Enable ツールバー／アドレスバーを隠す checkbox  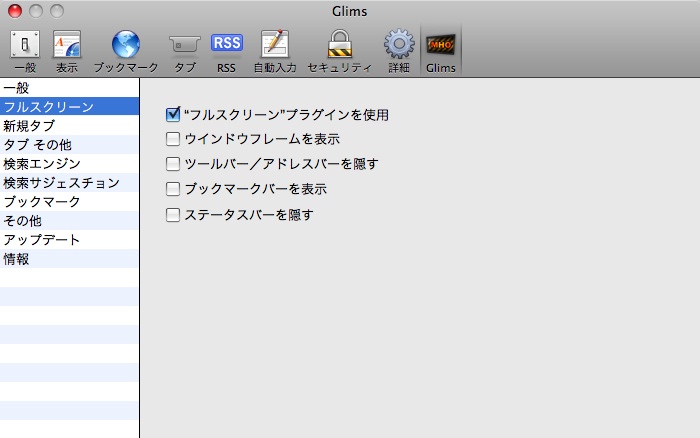pos(173,164)
